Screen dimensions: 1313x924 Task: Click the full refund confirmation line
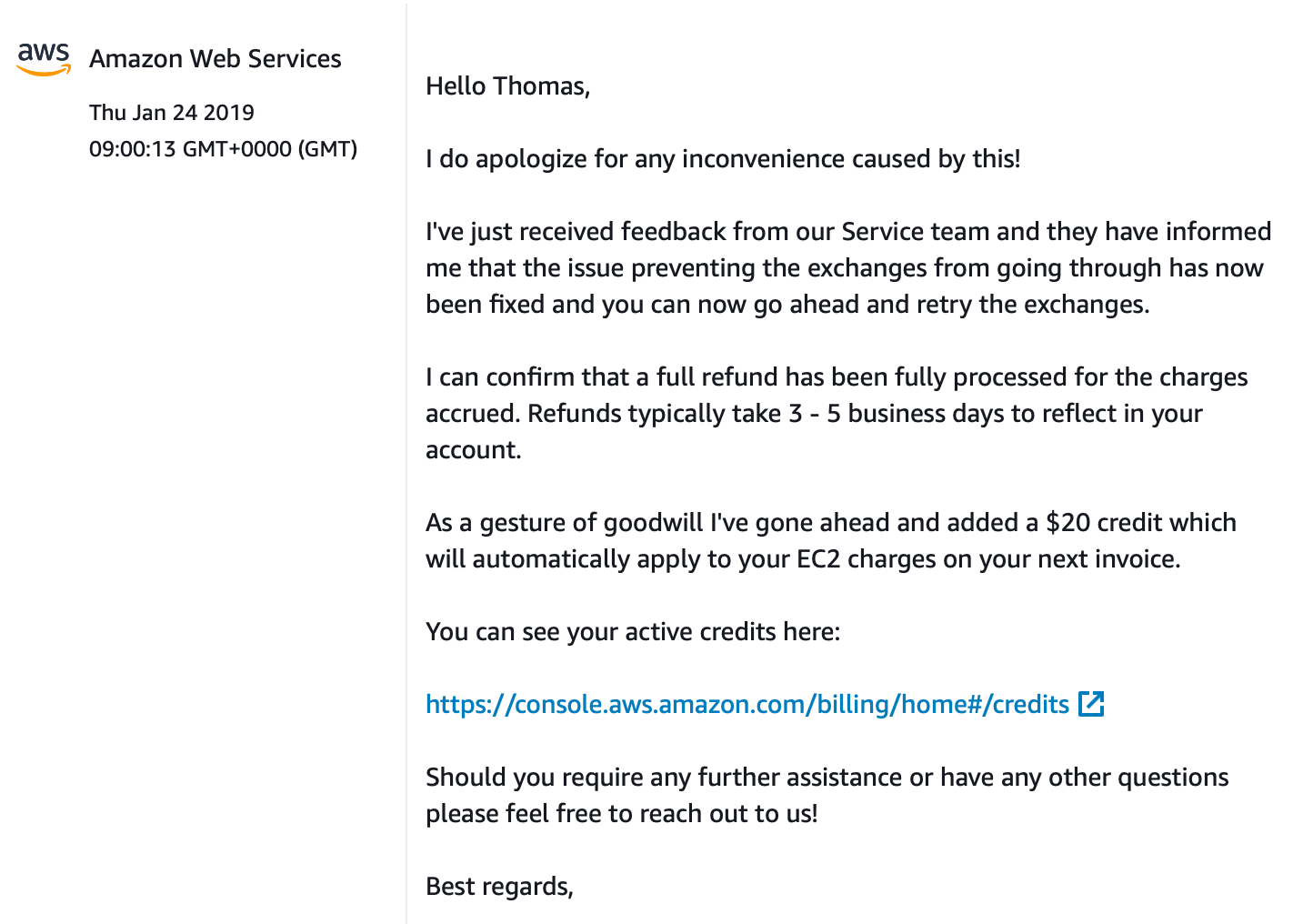[x=837, y=377]
